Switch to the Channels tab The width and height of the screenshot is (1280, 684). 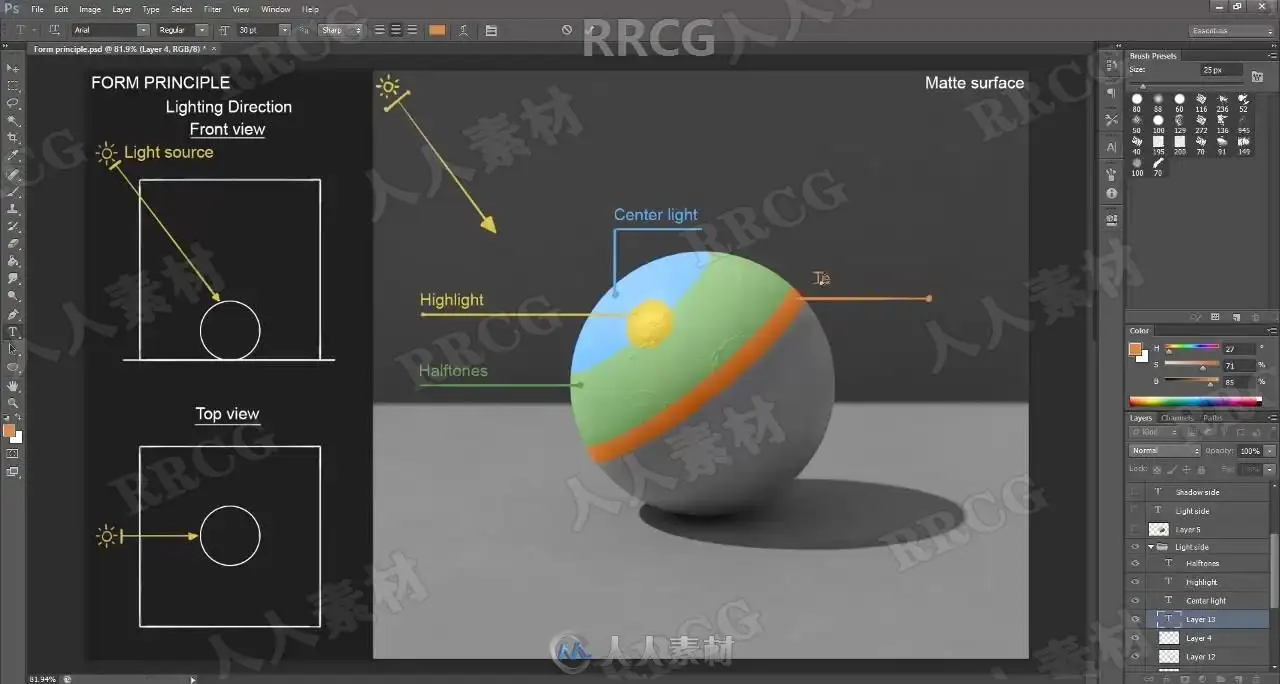point(1177,418)
